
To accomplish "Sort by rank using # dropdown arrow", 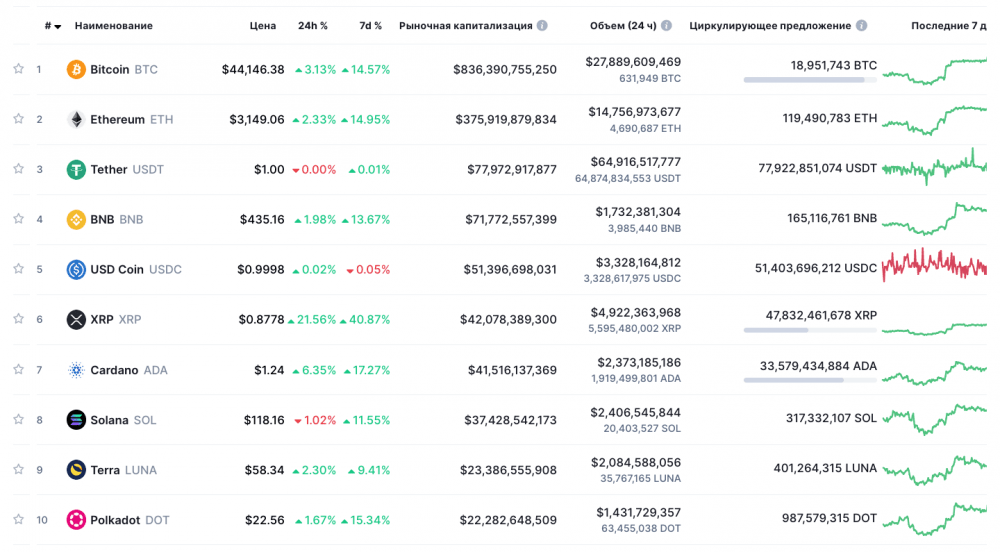I will click(x=58, y=27).
